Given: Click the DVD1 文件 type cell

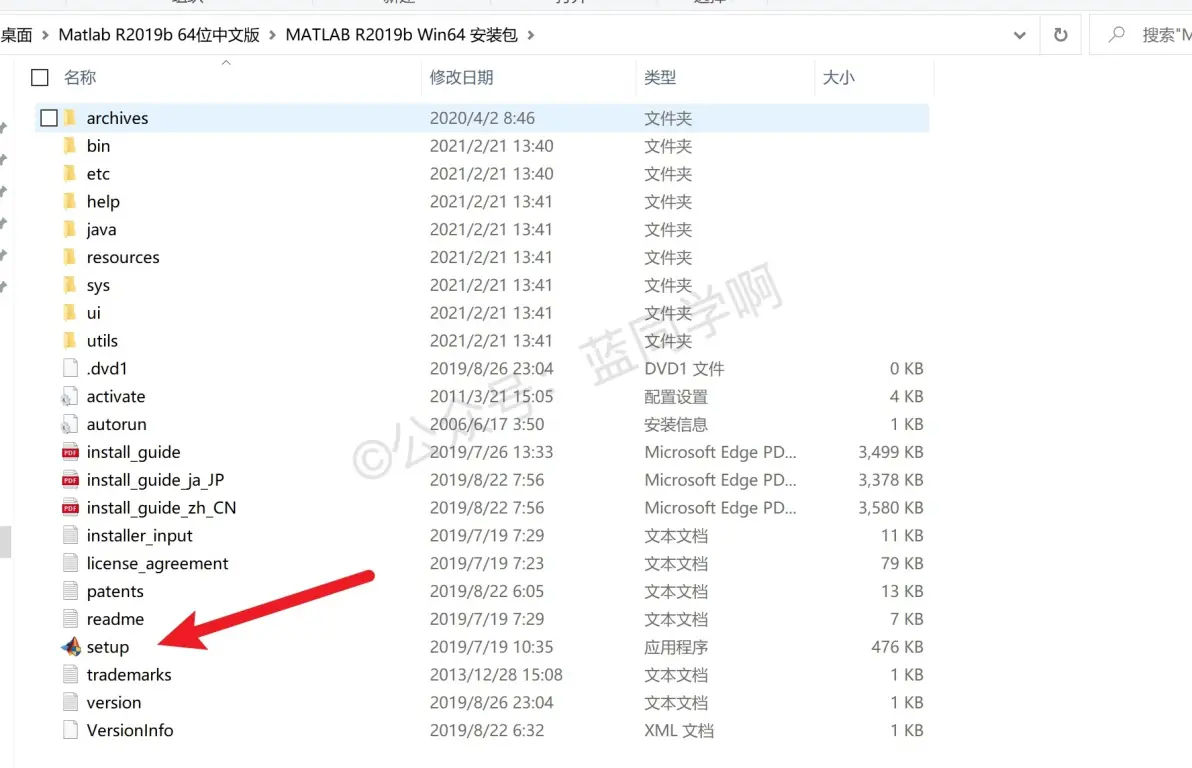Looking at the screenshot, I should tap(684, 369).
